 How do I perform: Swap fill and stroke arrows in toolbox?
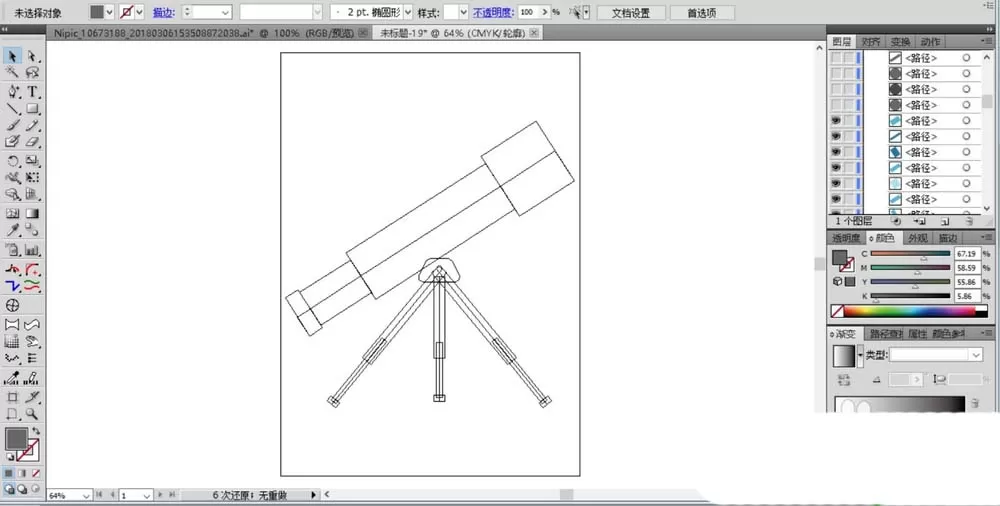[x=36, y=431]
